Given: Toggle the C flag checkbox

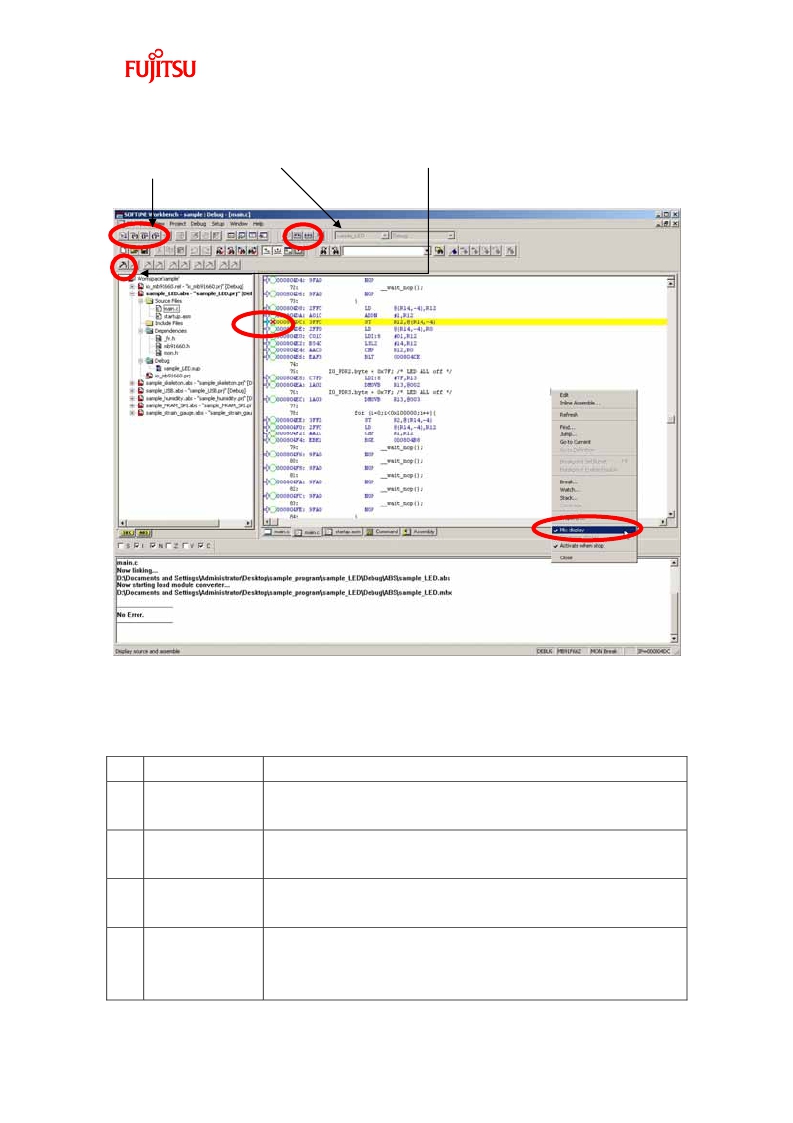Looking at the screenshot, I should coord(201,546).
